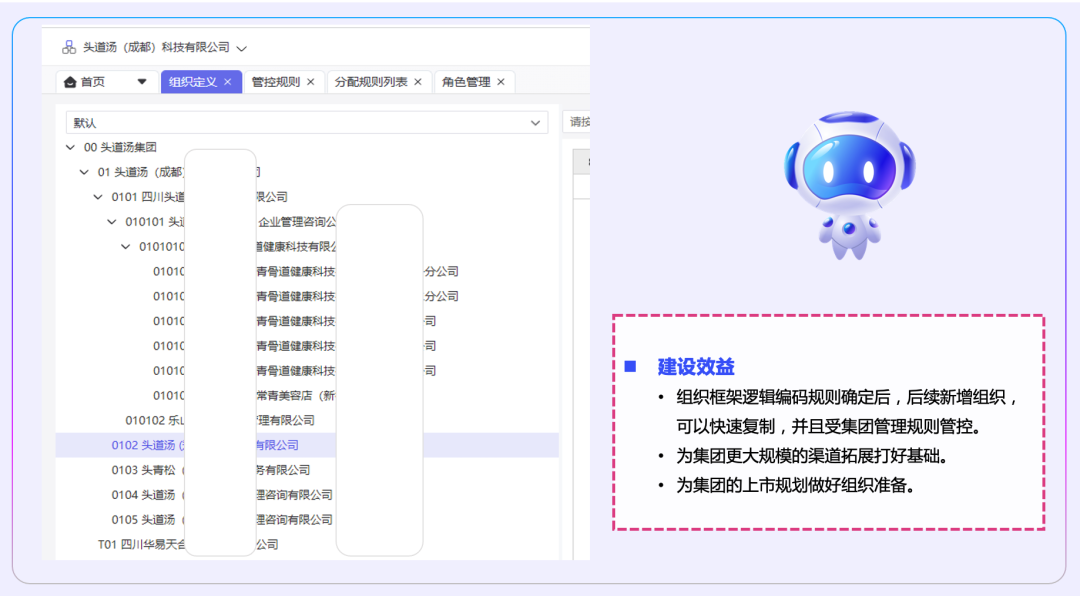Close the 分配规则列表 tab
1080x596 pixels.
pyautogui.click(x=418, y=82)
